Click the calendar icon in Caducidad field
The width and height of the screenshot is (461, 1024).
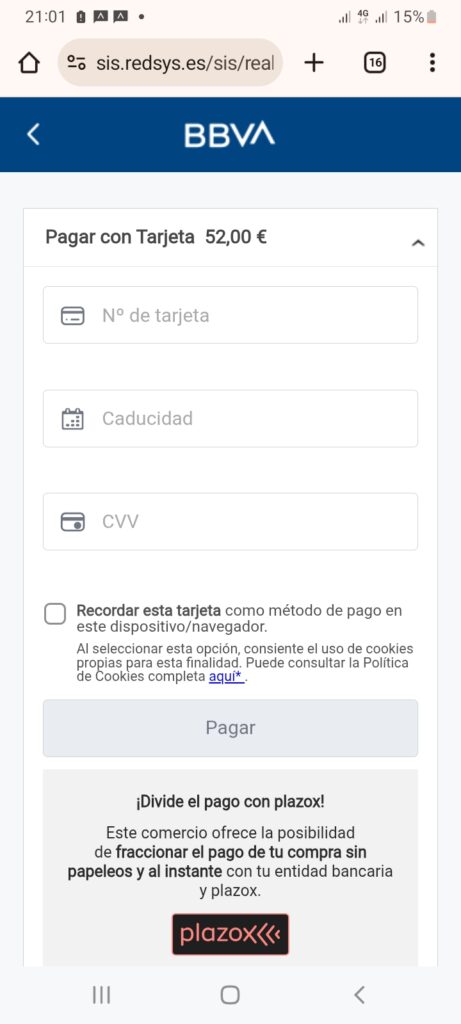coord(72,419)
